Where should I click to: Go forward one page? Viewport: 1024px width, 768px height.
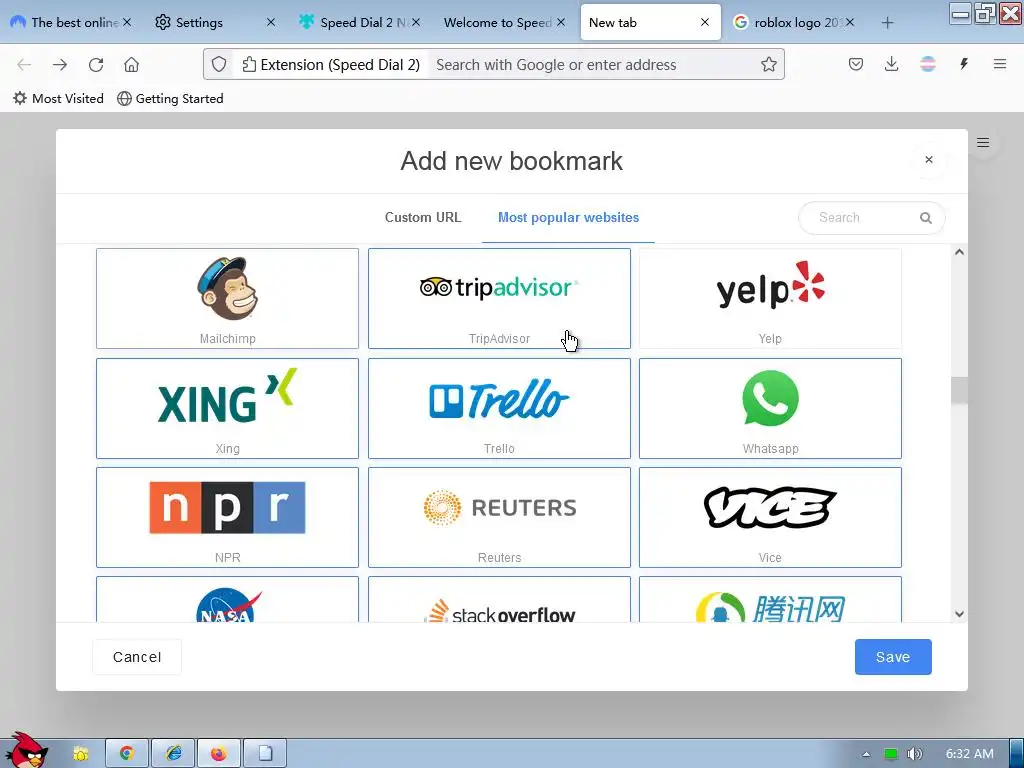pos(60,64)
